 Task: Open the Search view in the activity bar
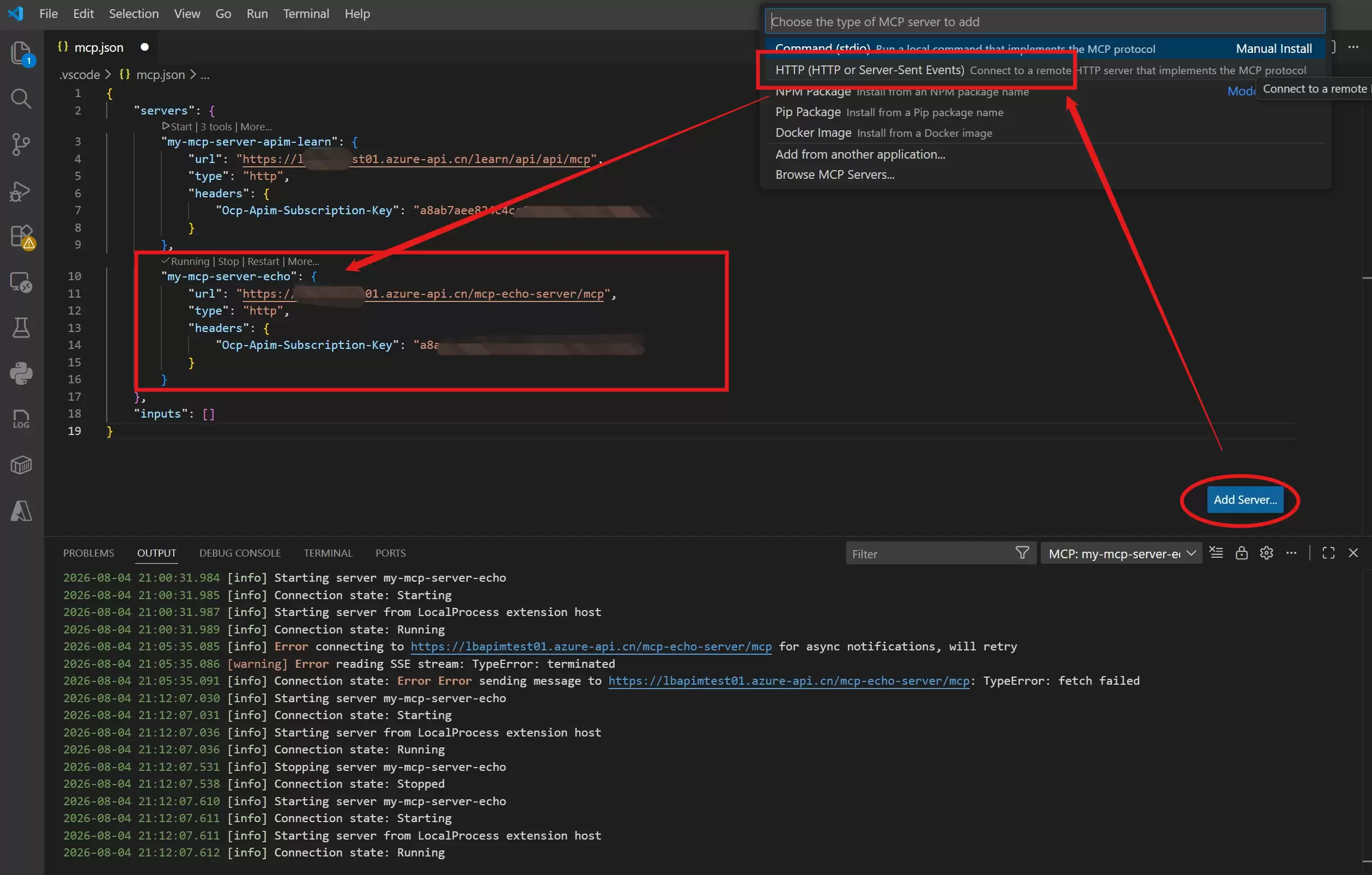tap(21, 99)
